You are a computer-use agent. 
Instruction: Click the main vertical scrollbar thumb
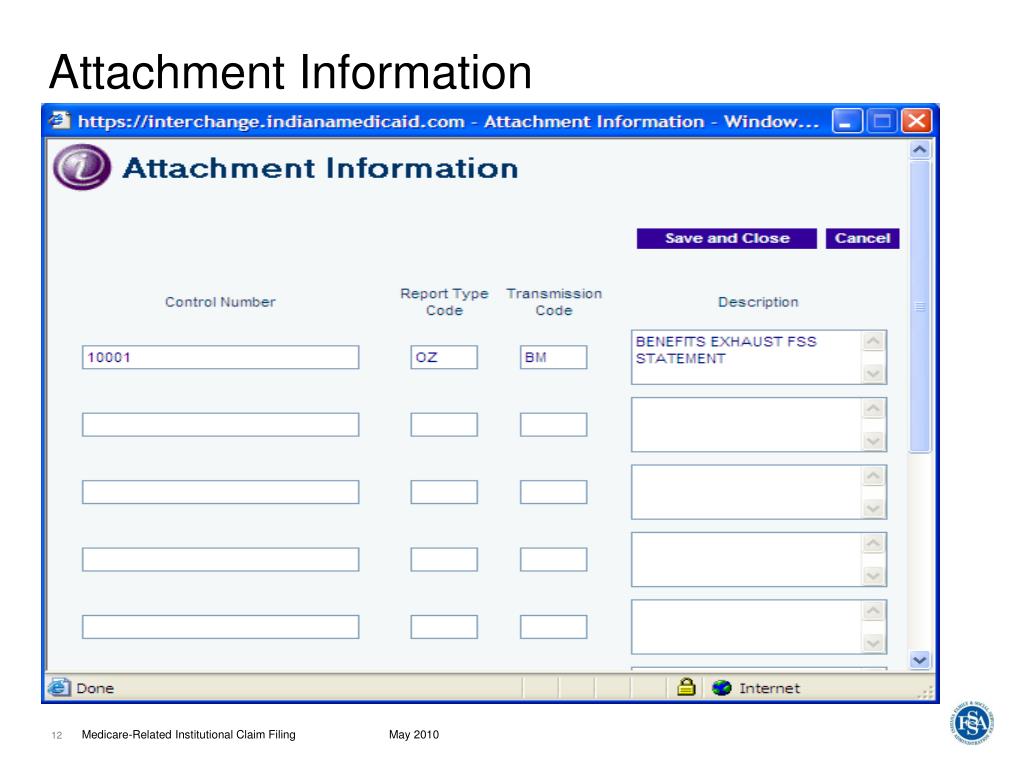(920, 306)
